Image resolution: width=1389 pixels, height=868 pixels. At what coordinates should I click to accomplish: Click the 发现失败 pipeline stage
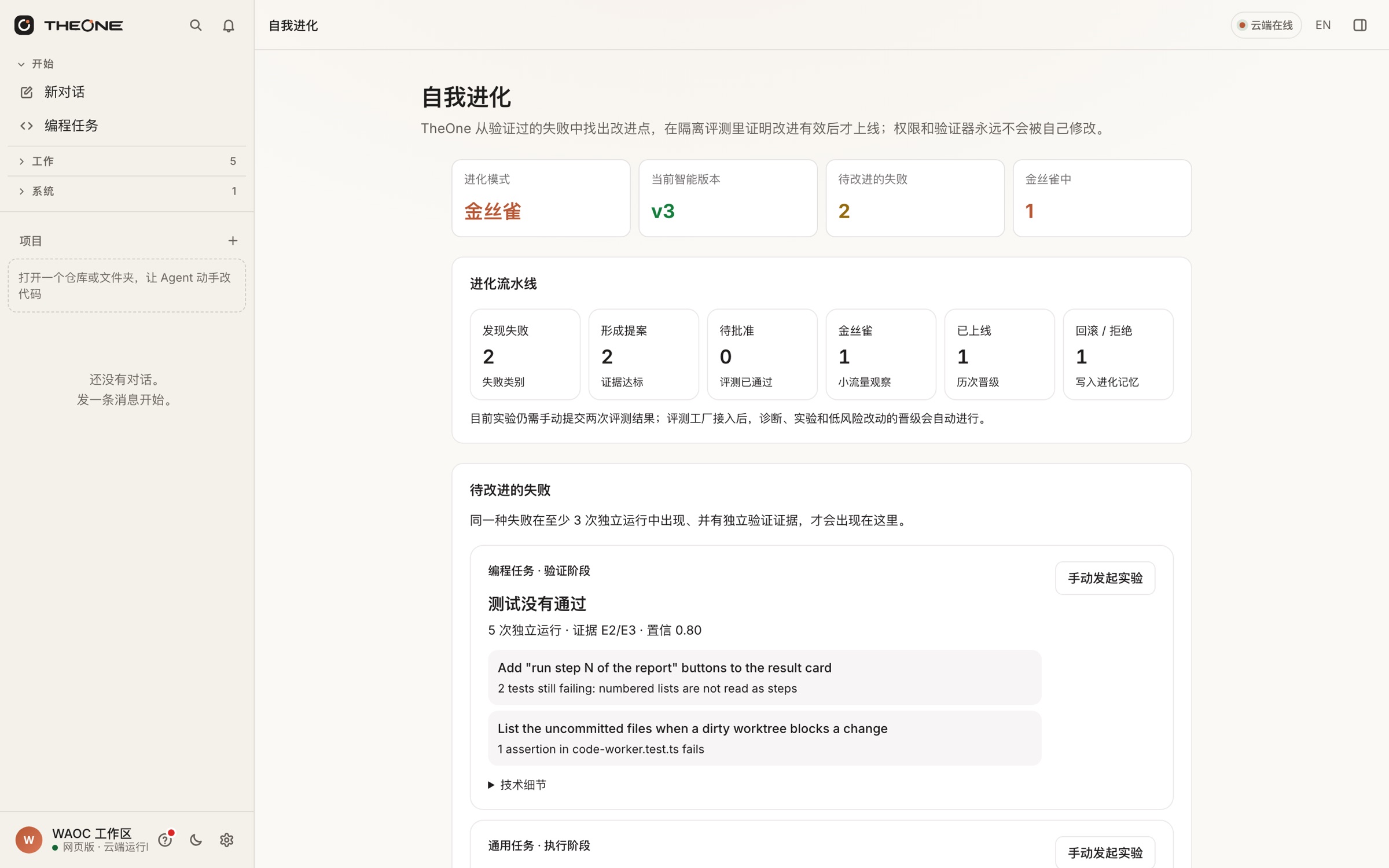525,354
